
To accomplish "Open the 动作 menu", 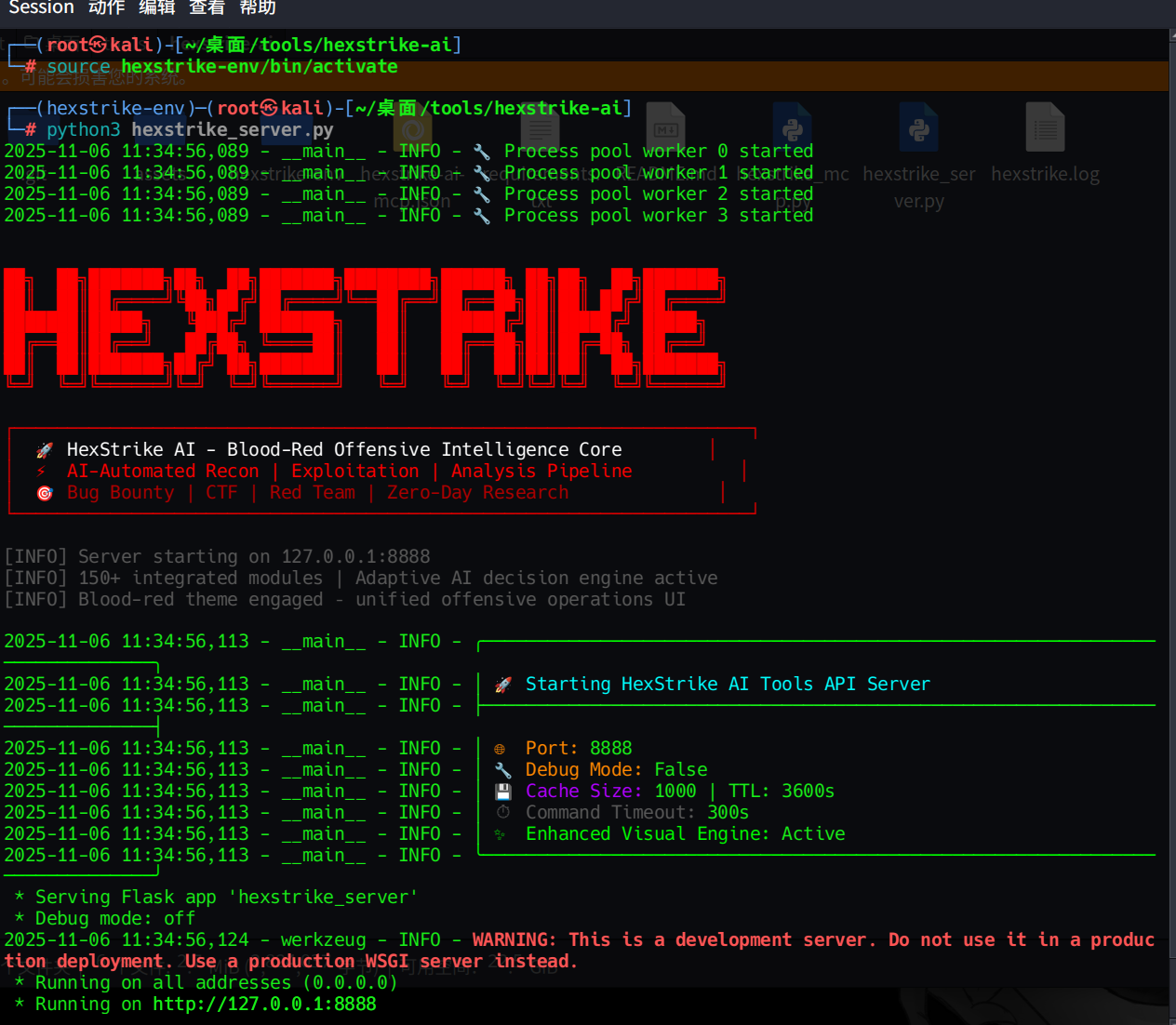I will coord(106,8).
